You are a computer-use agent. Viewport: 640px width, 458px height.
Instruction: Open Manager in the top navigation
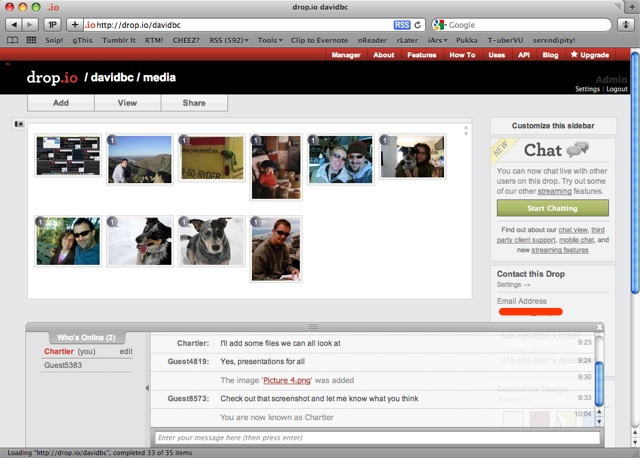coord(346,55)
